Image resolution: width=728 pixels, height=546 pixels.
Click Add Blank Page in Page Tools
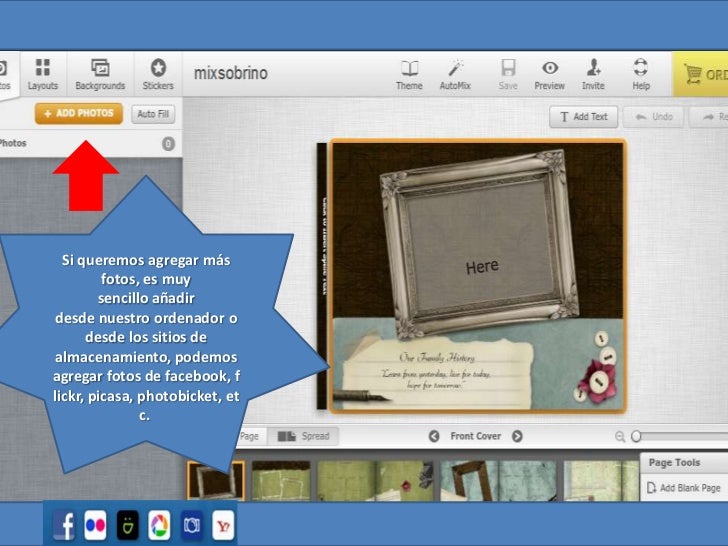pyautogui.click(x=684, y=488)
